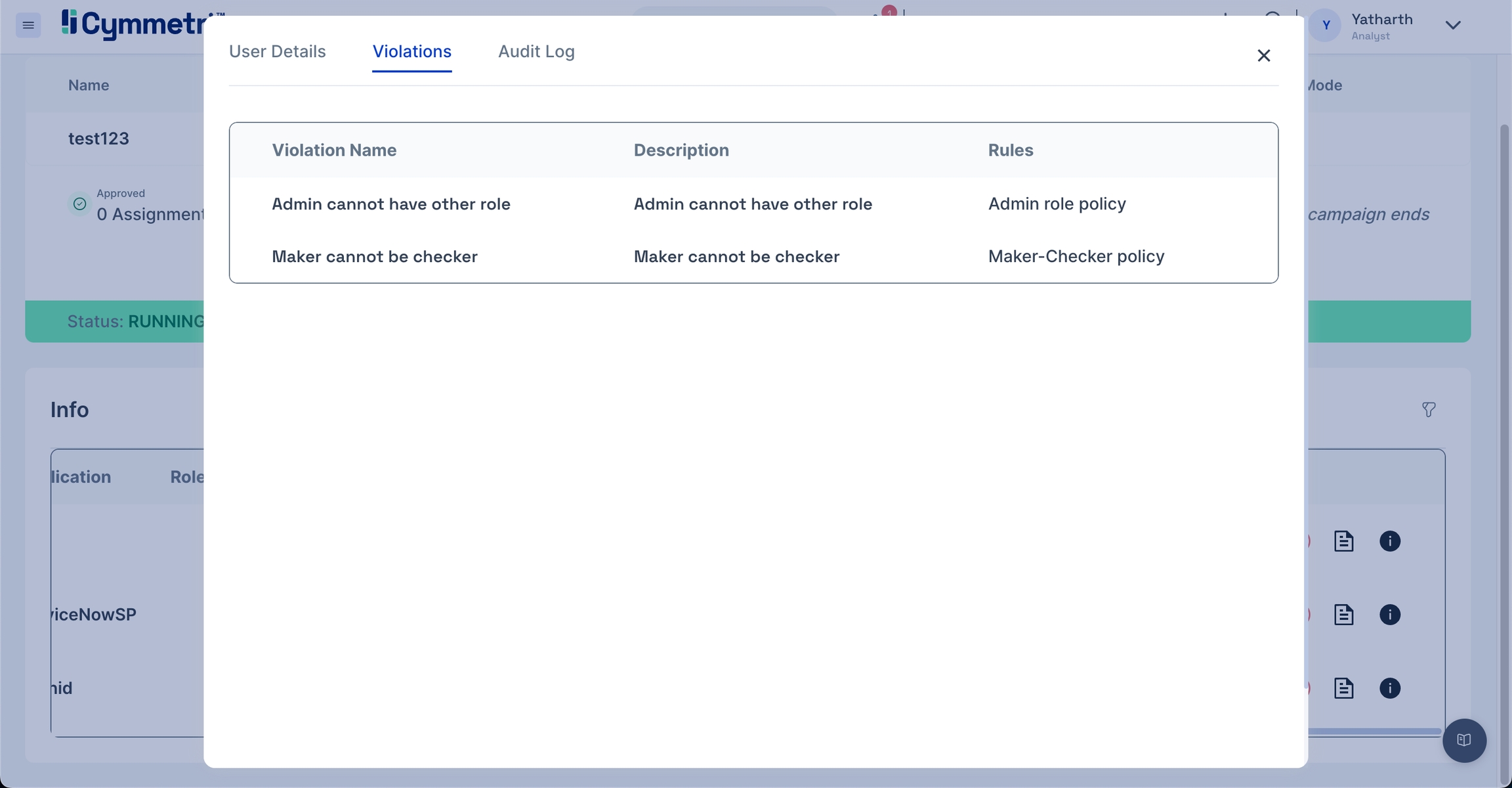The height and width of the screenshot is (788, 1512).
Task: Select the Violations tab
Action: [411, 51]
